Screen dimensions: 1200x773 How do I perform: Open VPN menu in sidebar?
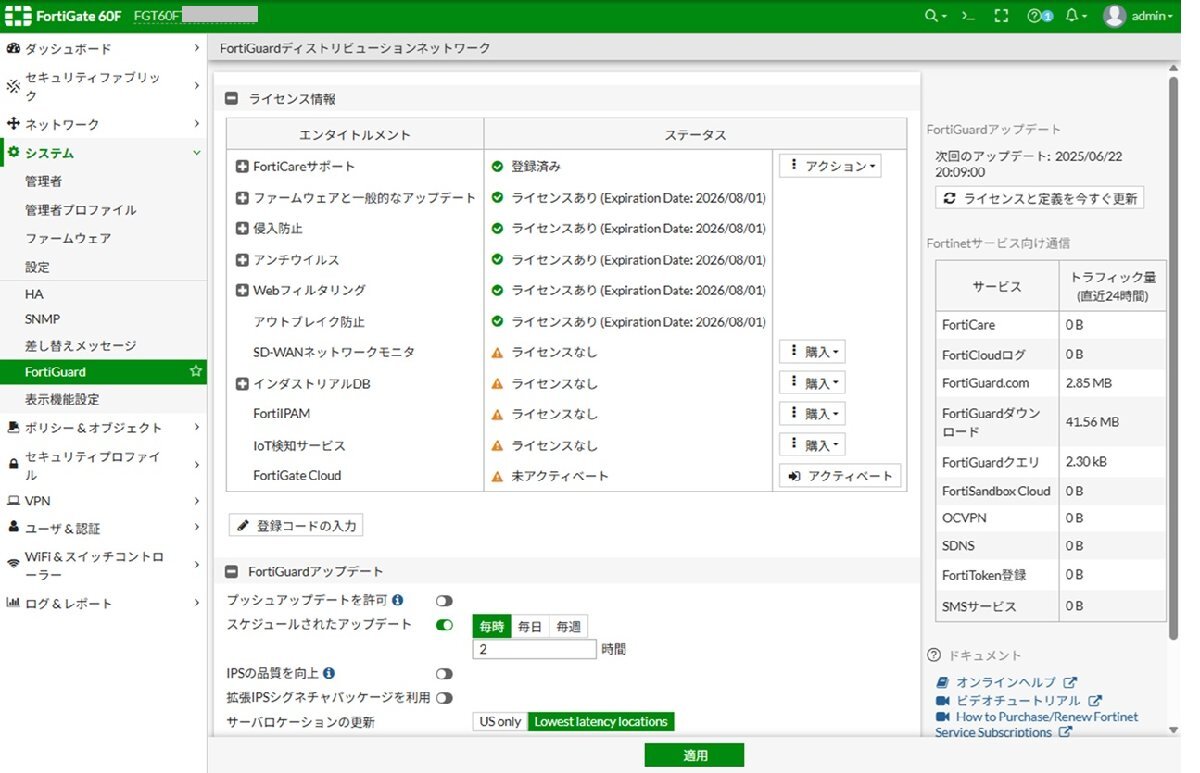[x=104, y=500]
